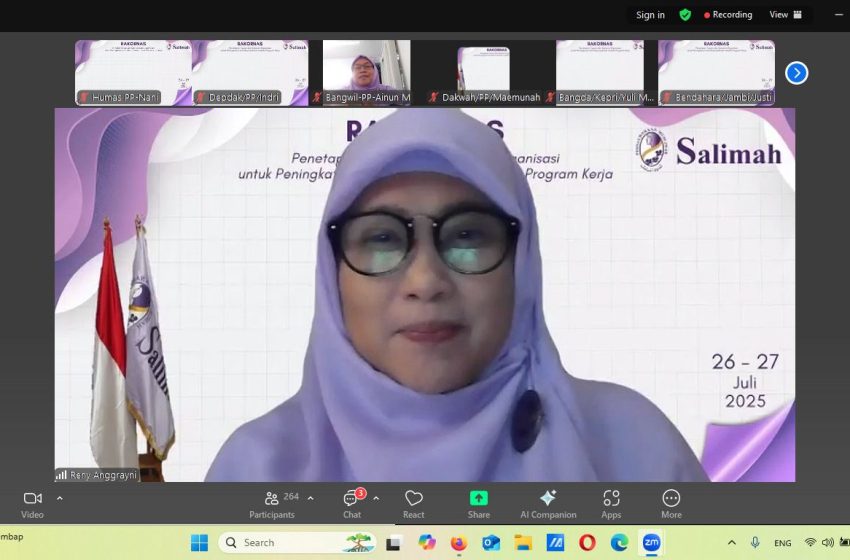This screenshot has height=560, width=850.
Task: Select the Bangwil-PP-Ainun participant thumbnail
Action: 366,72
